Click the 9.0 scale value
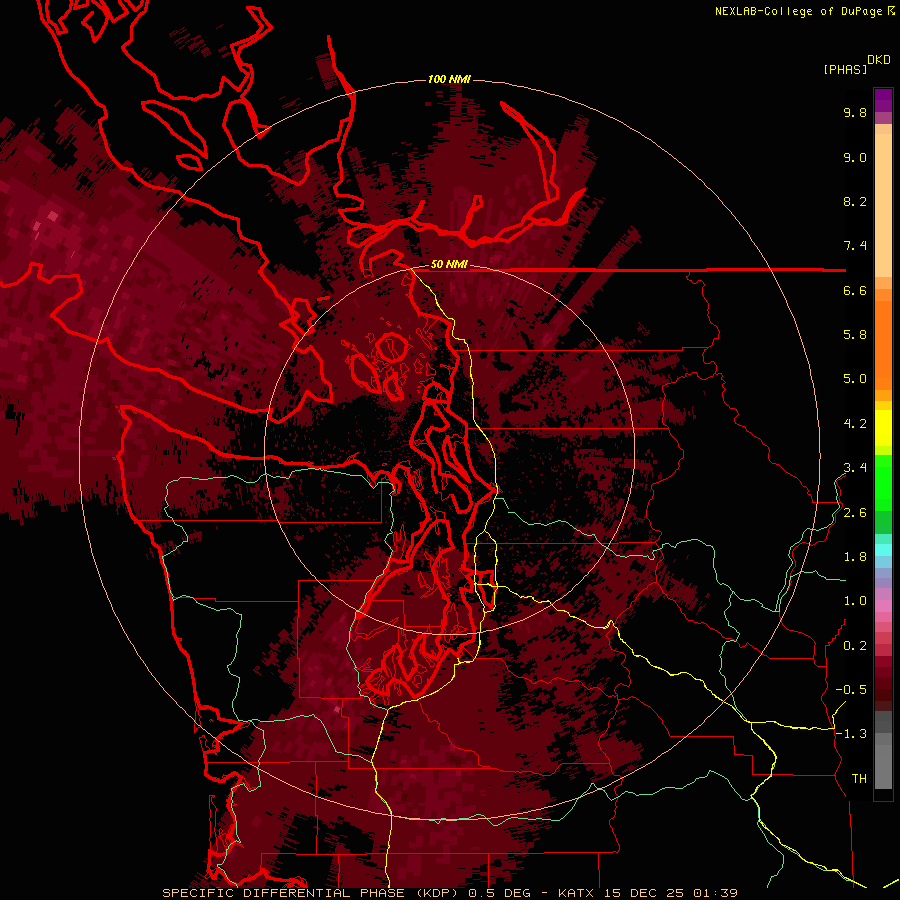Screen dimensions: 900x900 point(855,157)
